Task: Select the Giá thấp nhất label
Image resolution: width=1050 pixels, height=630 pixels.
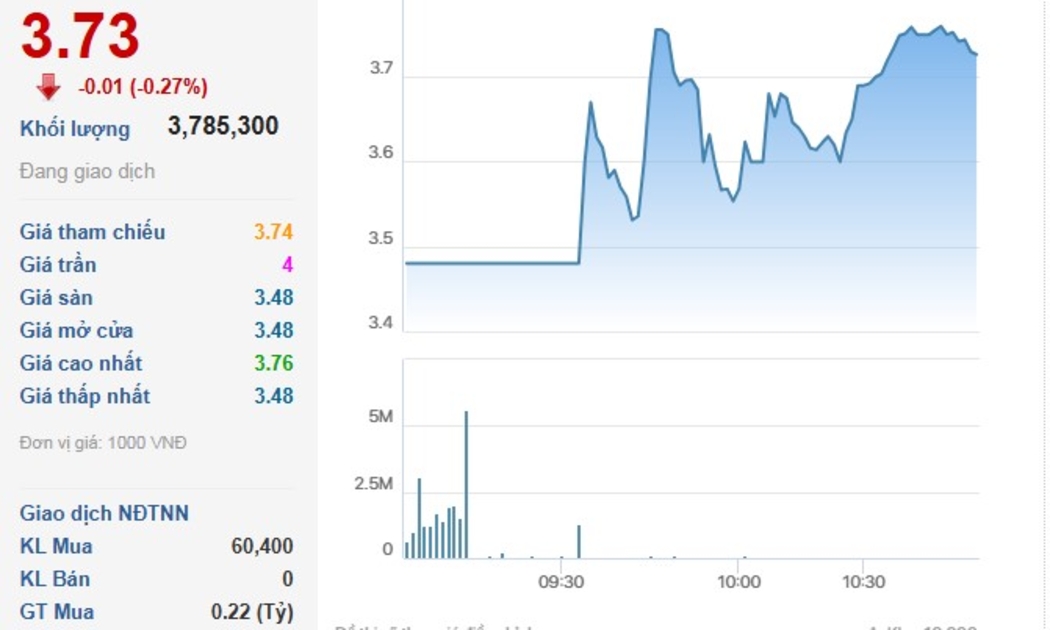Action: (x=85, y=396)
